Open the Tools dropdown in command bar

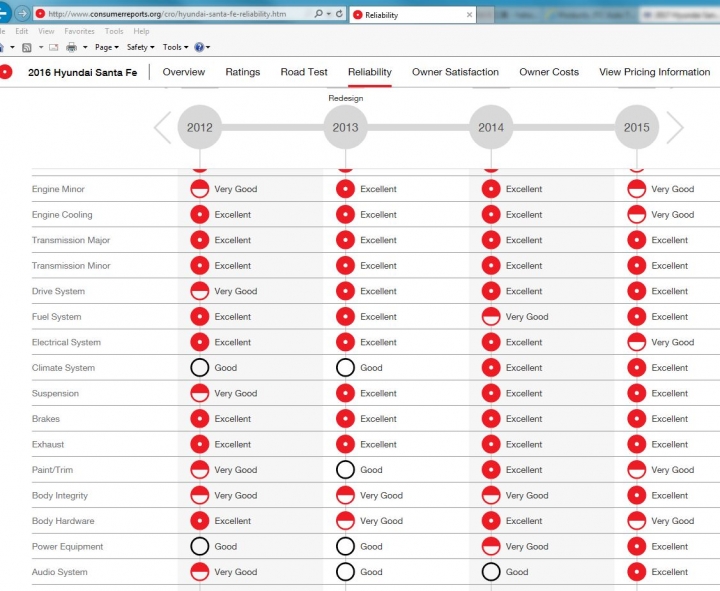click(175, 47)
